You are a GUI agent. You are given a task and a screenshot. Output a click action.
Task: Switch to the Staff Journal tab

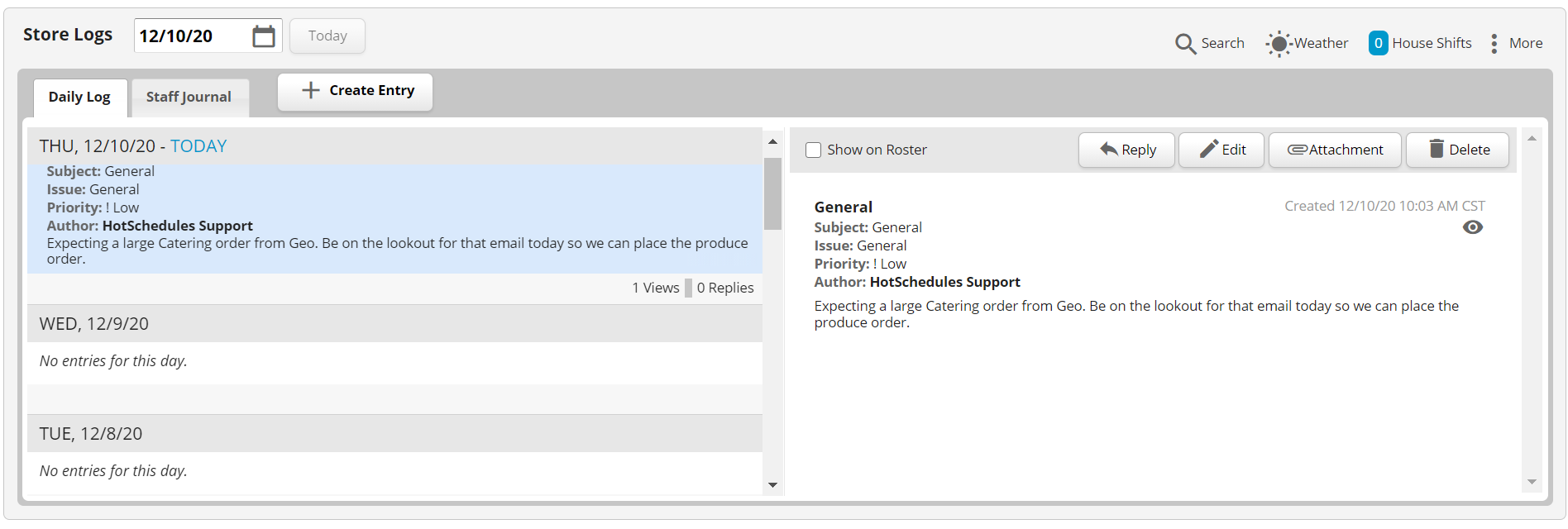[x=189, y=98]
